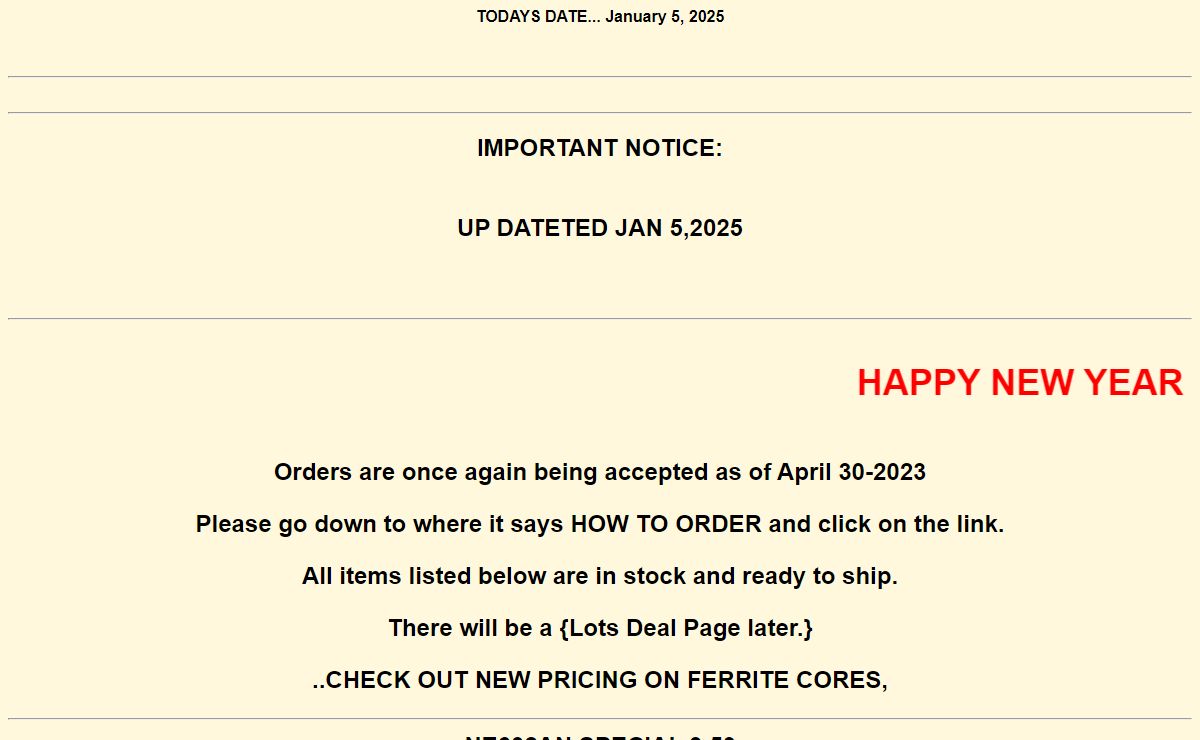
Task: Click the divider directly above IMPORTANT NOTICE
Action: [600, 113]
